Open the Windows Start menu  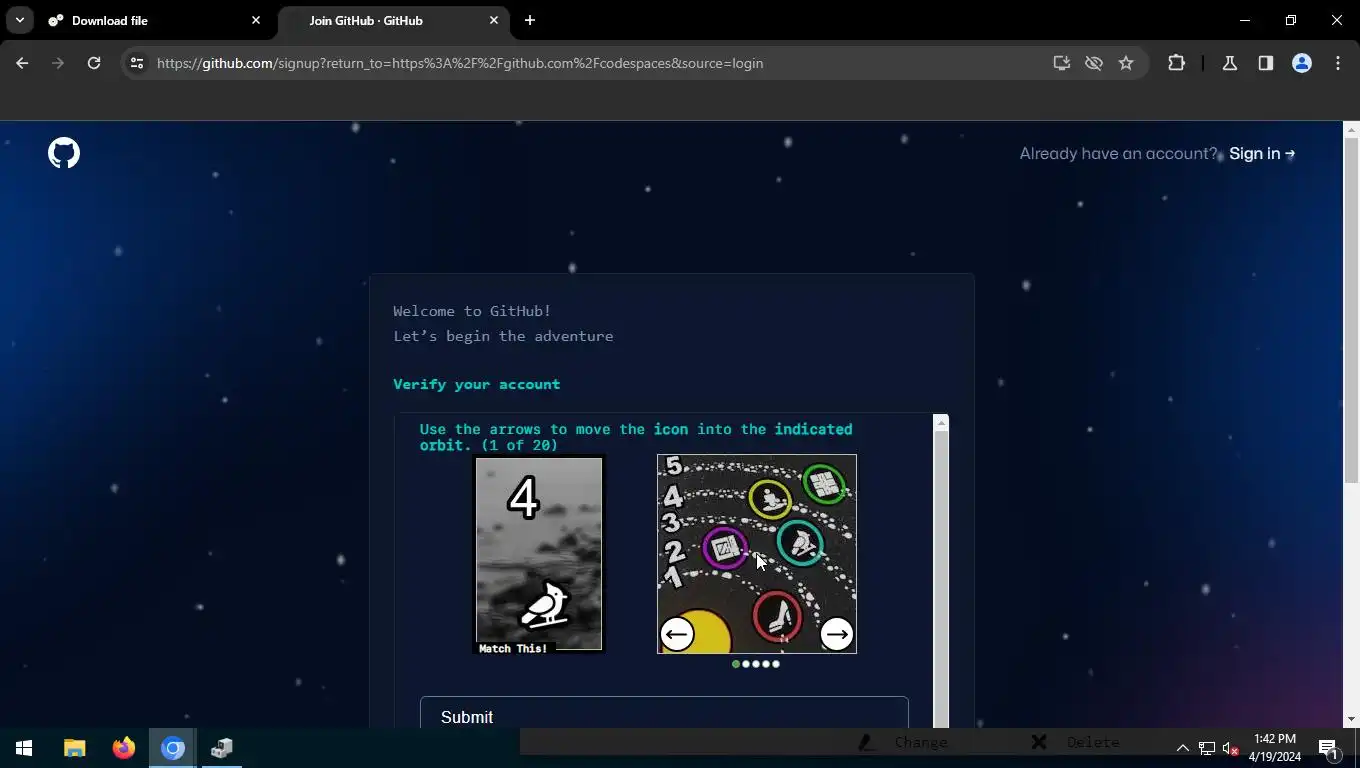tap(24, 748)
